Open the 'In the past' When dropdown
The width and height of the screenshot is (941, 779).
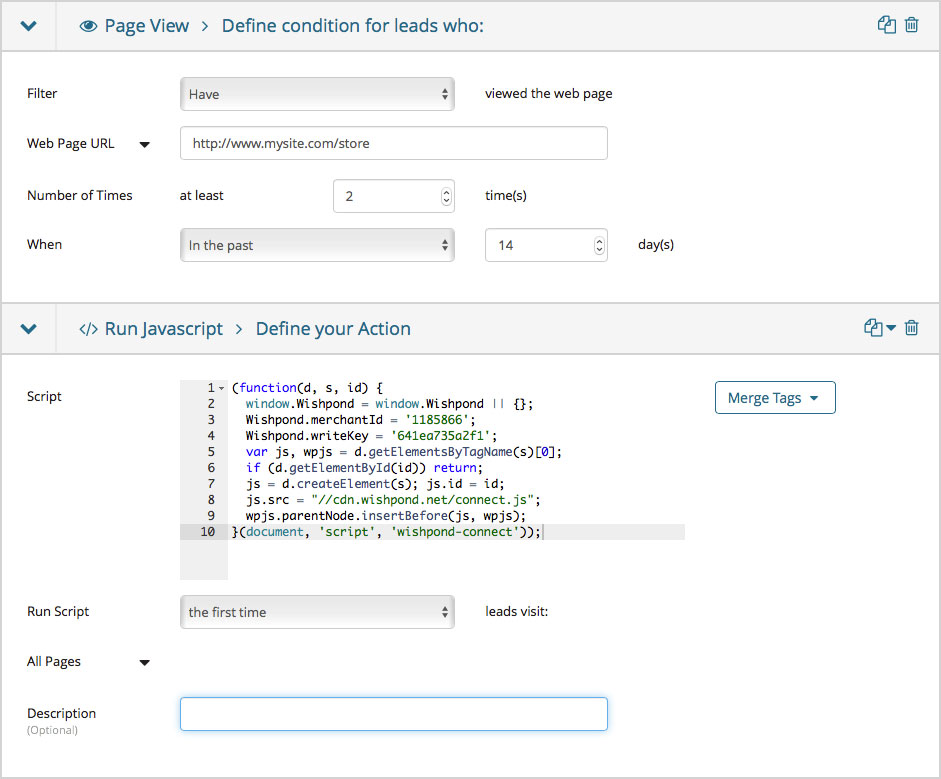tap(317, 245)
